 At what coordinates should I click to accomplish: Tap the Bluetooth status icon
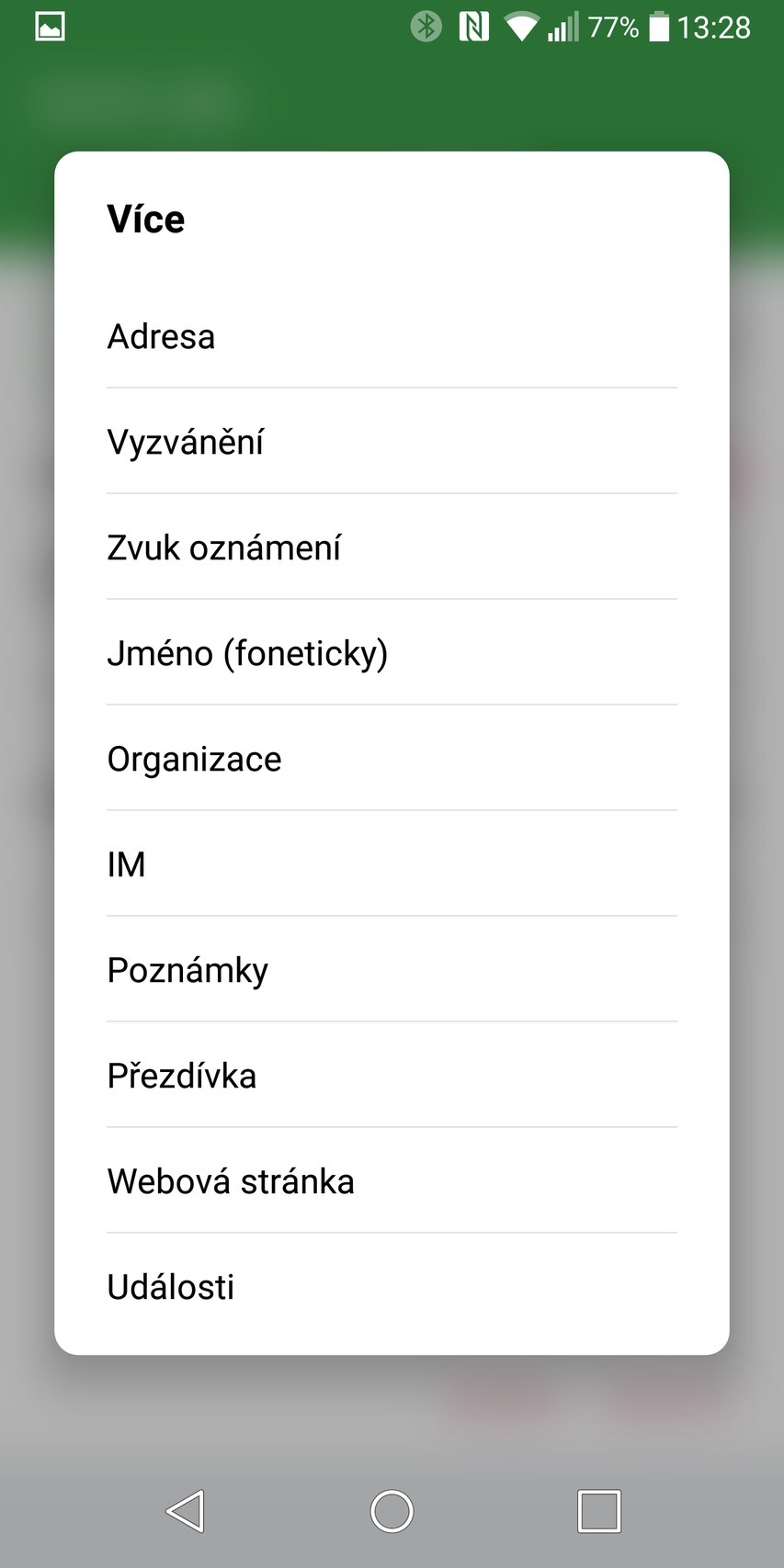click(426, 27)
